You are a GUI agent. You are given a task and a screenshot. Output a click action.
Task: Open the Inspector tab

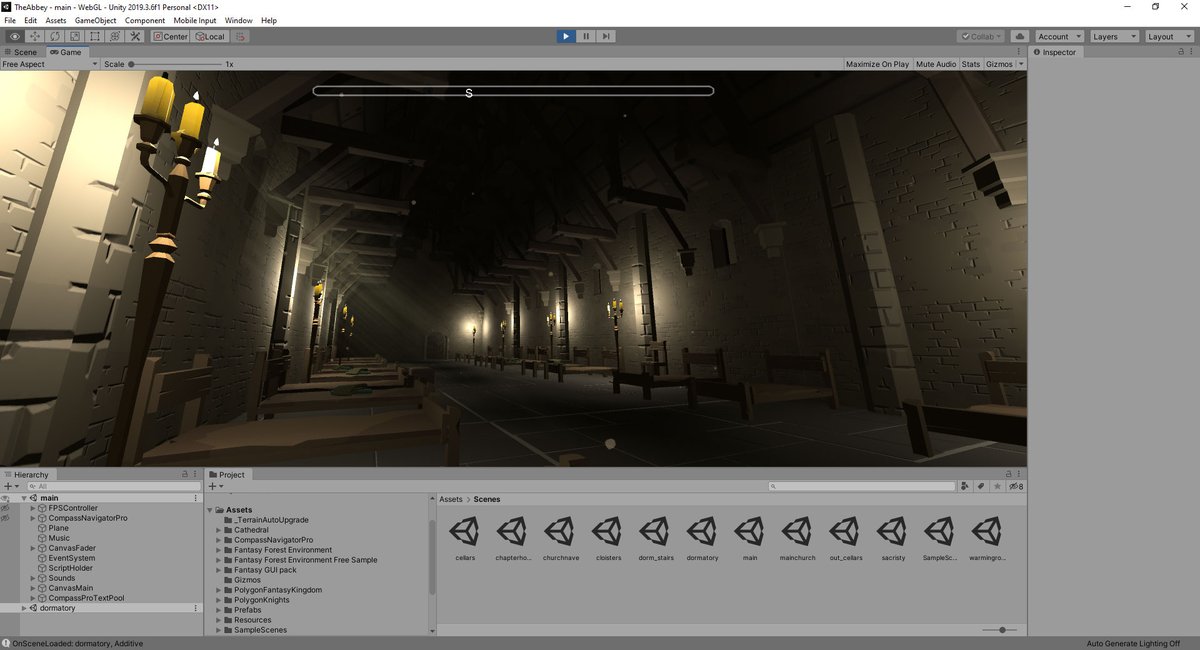point(1055,52)
